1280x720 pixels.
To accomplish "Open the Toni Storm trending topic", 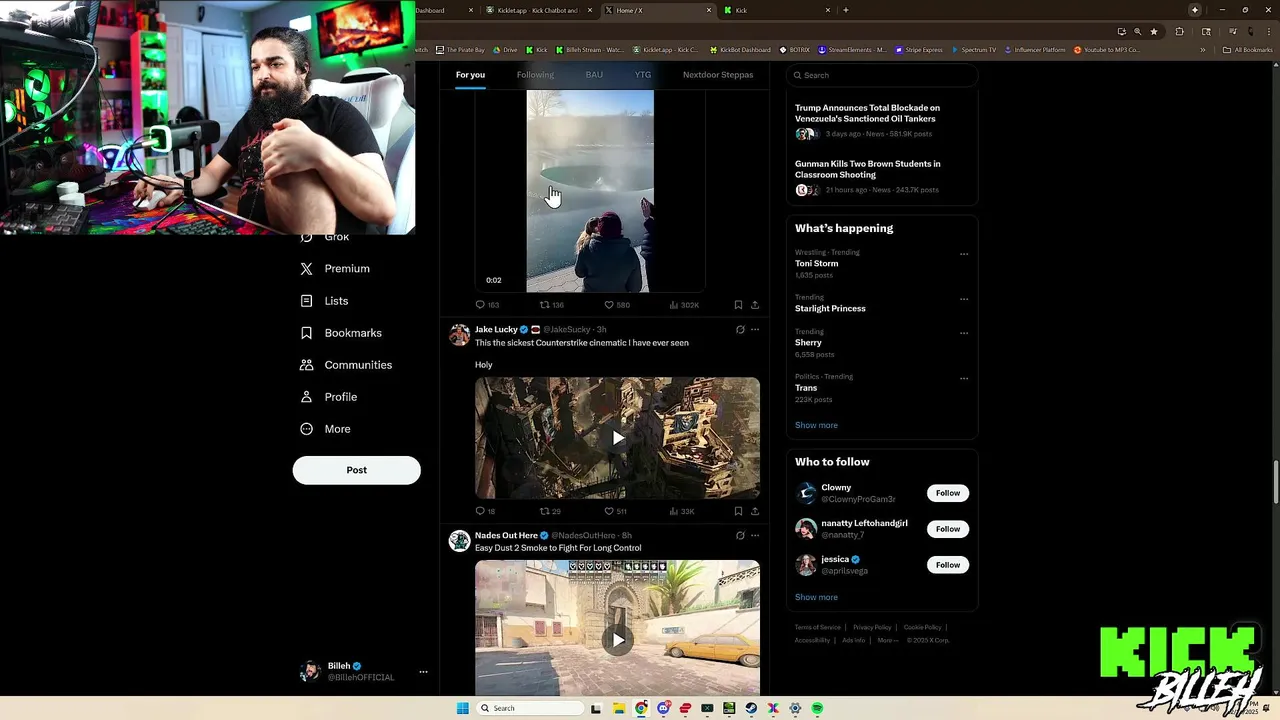I will click(x=816, y=264).
